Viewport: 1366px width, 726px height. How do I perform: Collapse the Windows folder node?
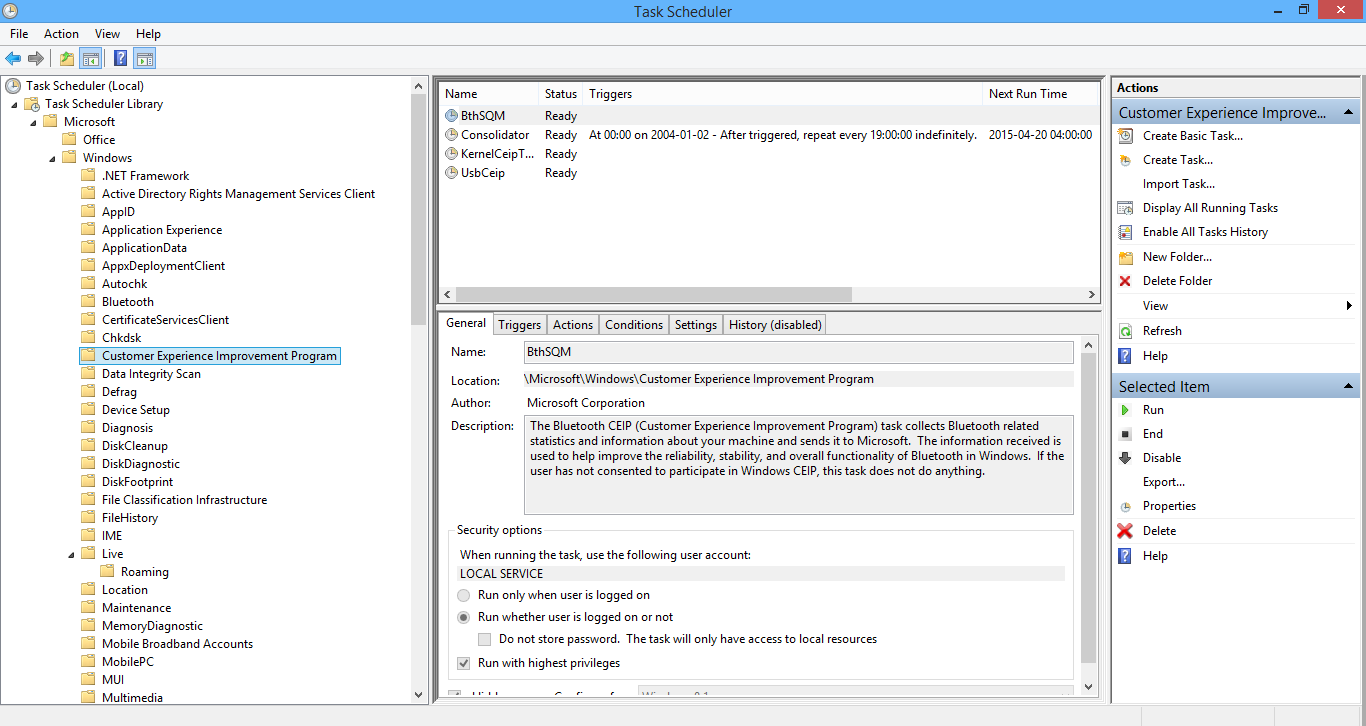[52, 158]
